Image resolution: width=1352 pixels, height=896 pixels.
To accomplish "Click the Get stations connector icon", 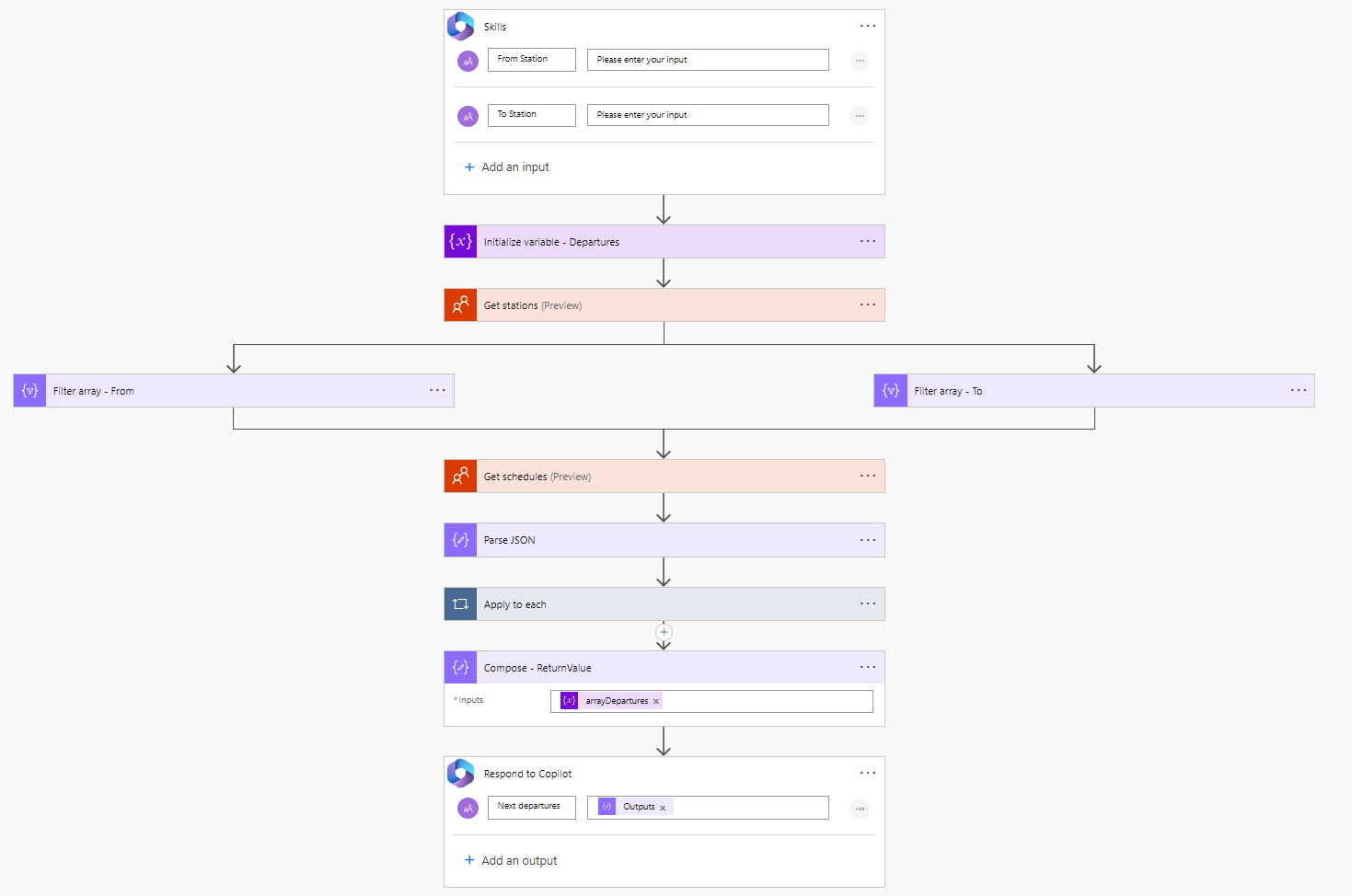I will coord(460,305).
